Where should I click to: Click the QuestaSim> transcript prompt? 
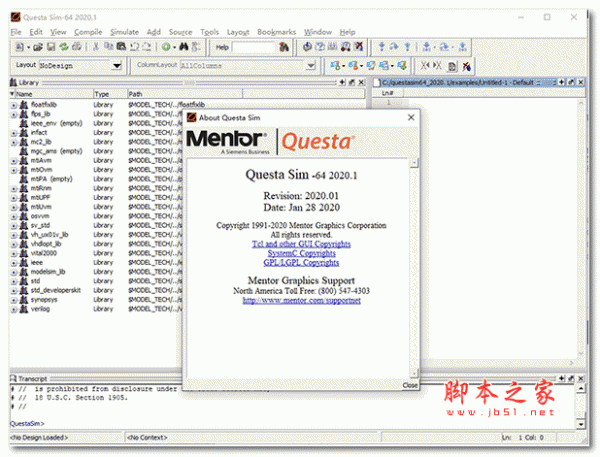27,423
